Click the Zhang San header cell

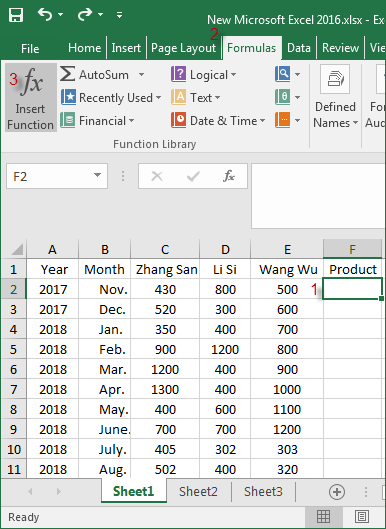[165, 269]
